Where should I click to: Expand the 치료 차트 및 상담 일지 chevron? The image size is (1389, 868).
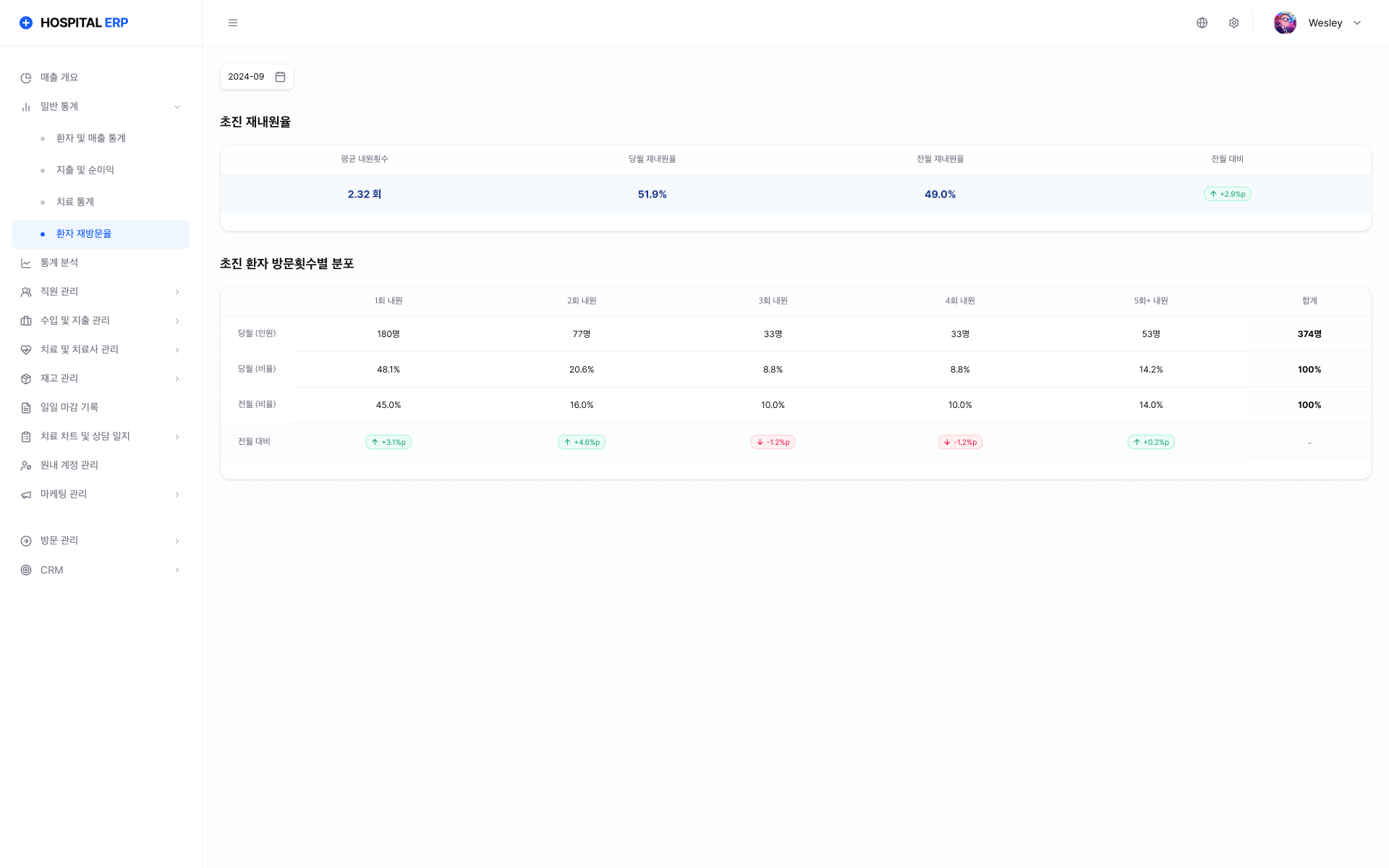[177, 437]
